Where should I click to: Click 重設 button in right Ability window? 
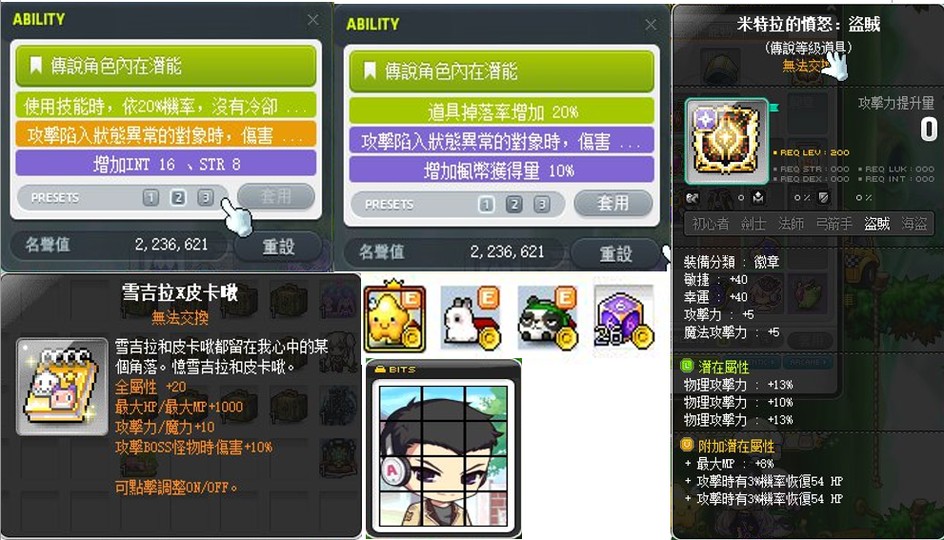(615, 253)
